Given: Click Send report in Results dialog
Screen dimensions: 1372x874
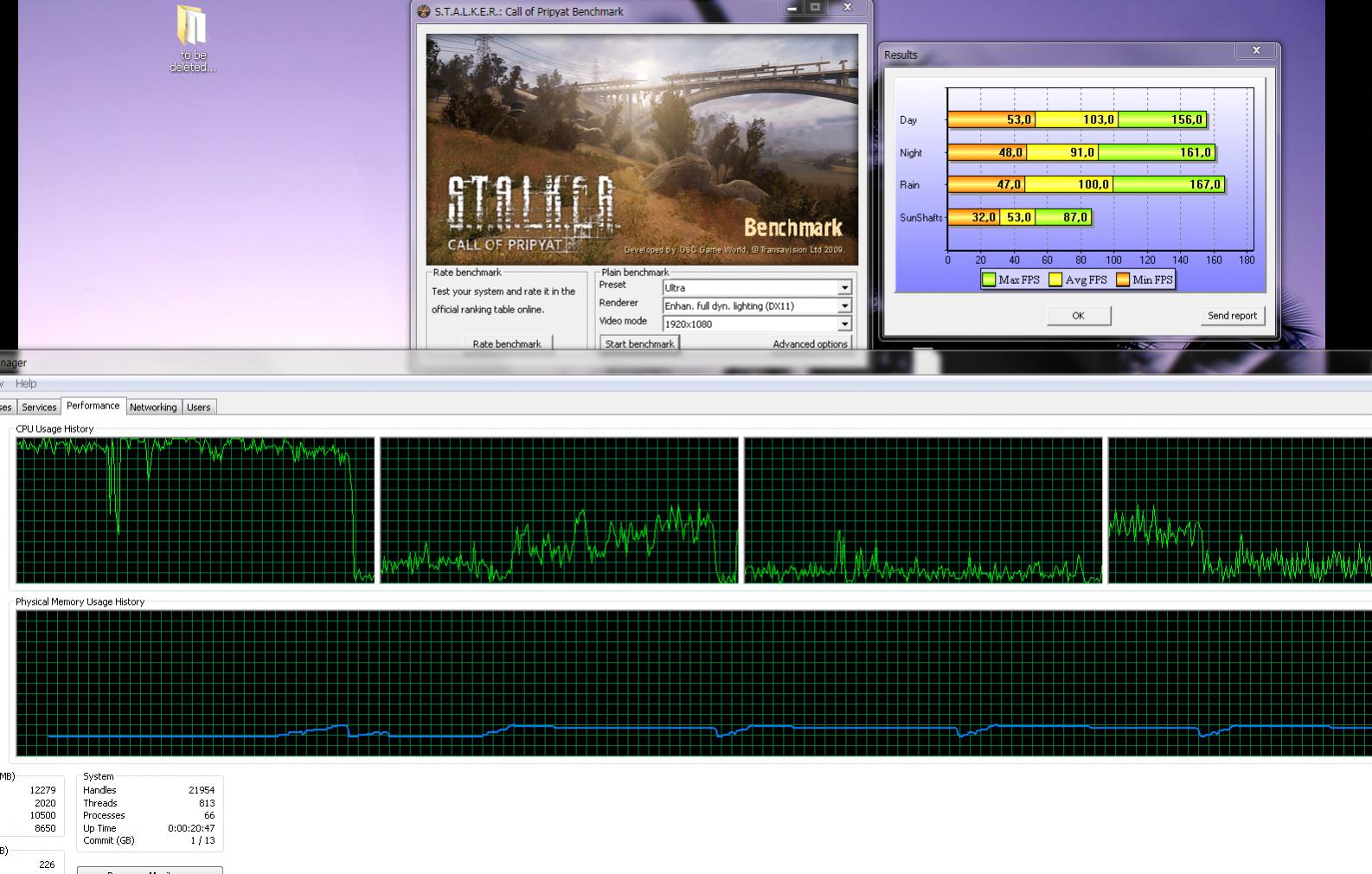Looking at the screenshot, I should (x=1232, y=316).
